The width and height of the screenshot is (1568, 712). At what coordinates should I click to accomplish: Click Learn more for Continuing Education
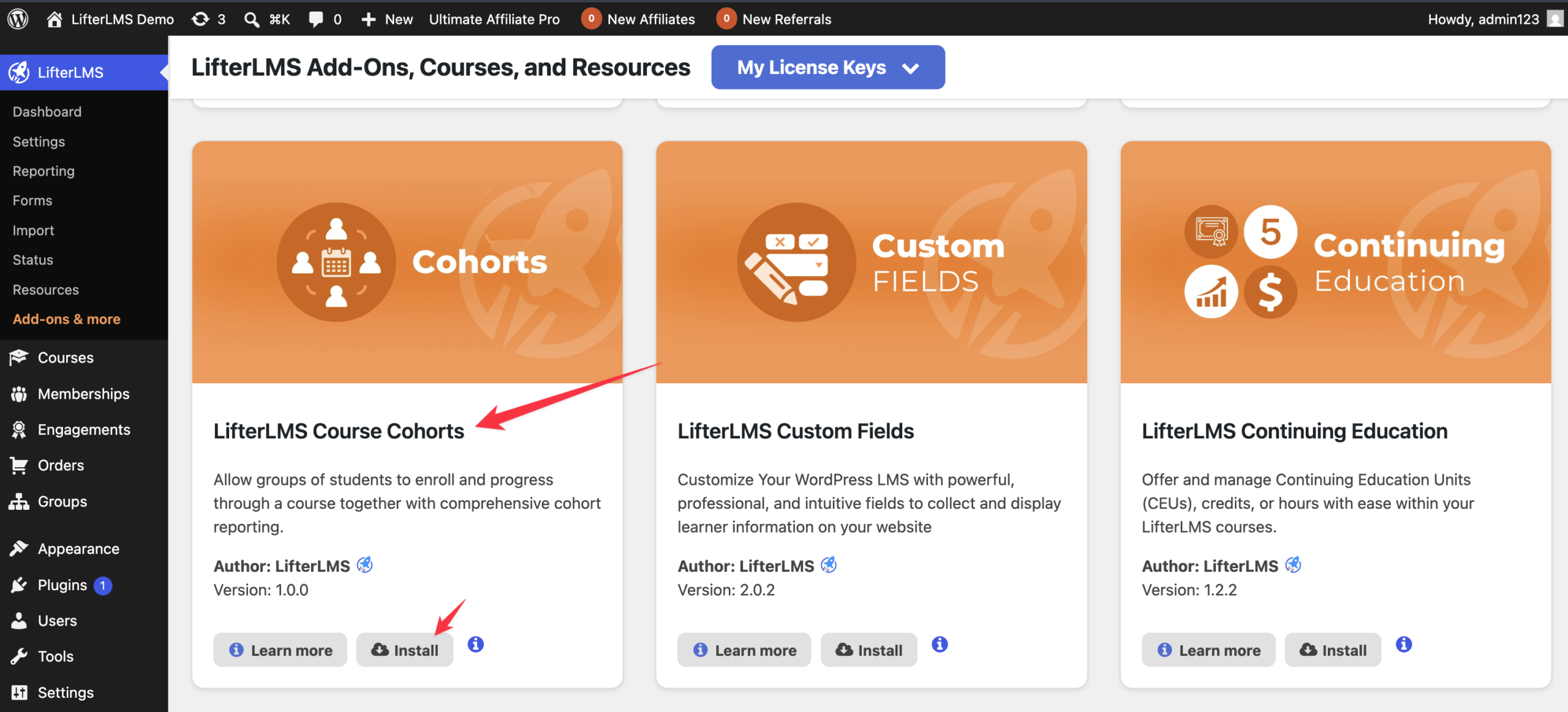[1208, 650]
